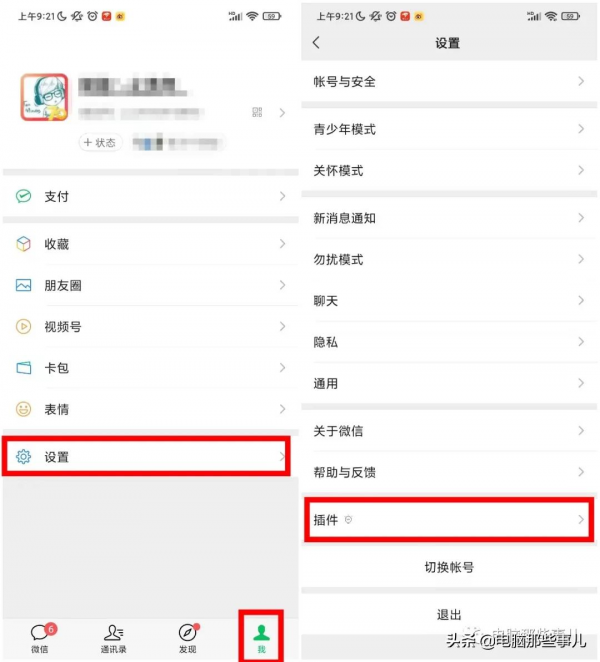Add a status with +状态 button

100,143
